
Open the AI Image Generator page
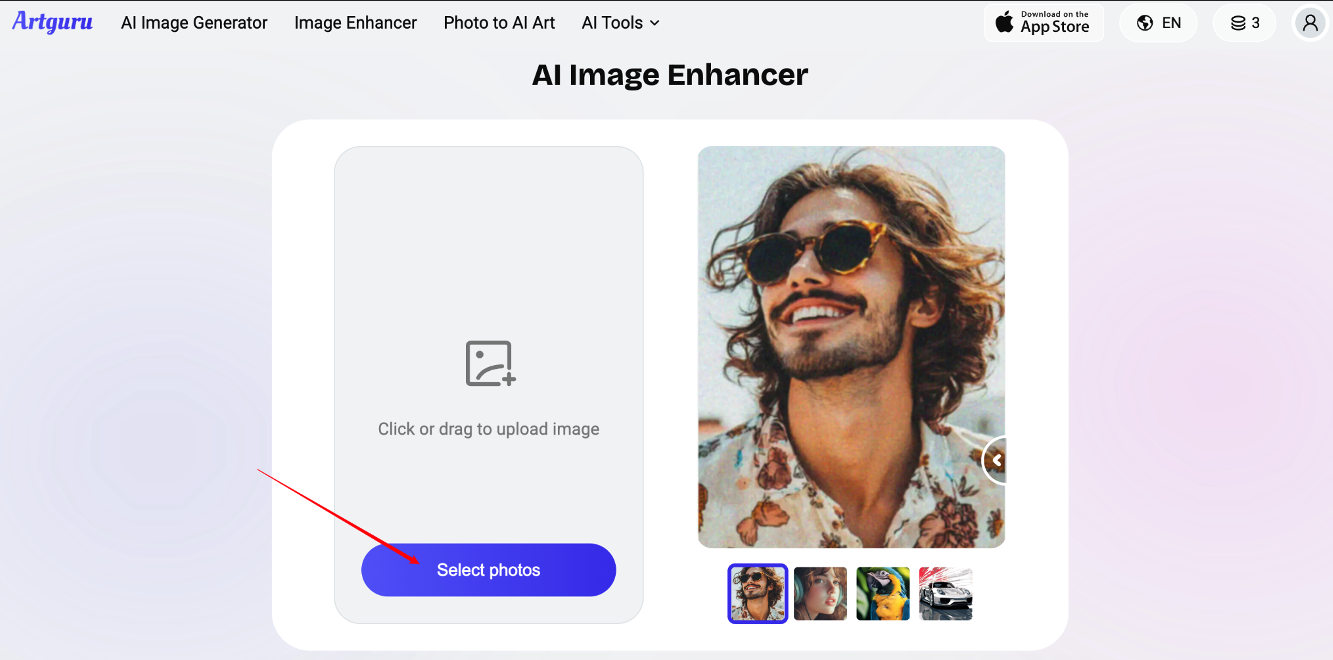(x=194, y=22)
